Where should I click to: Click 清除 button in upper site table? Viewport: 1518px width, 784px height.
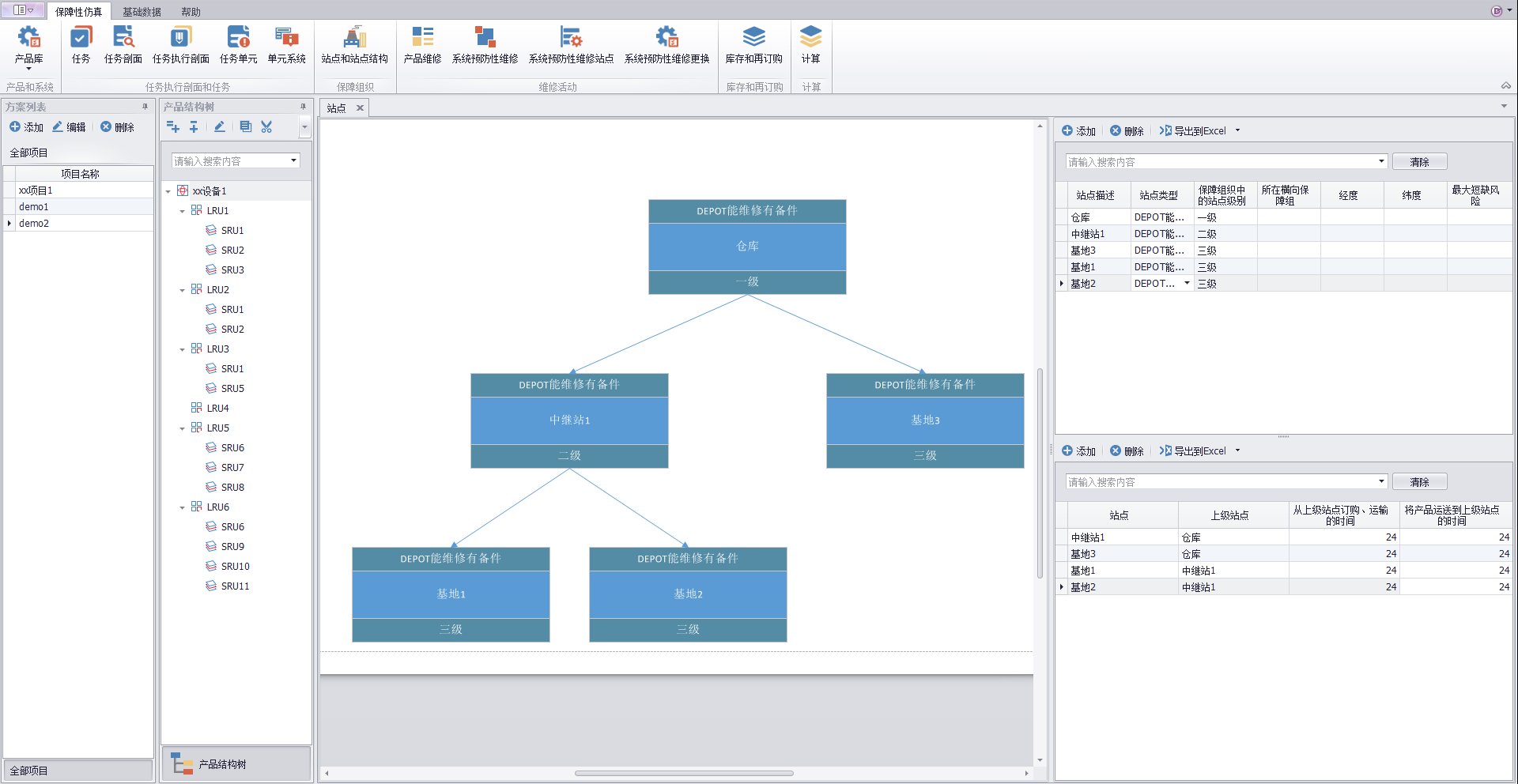pyautogui.click(x=1419, y=162)
